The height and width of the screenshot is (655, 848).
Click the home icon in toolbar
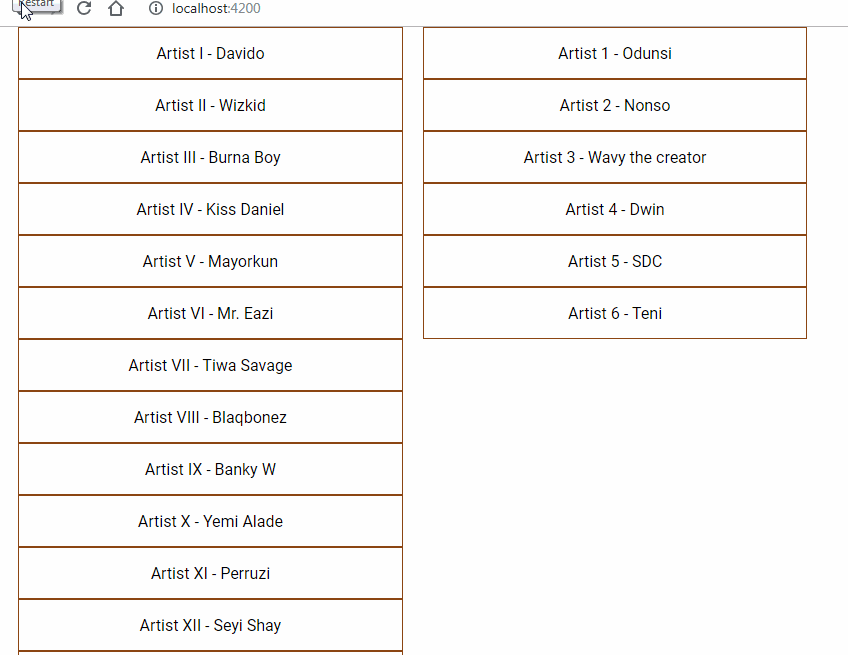tap(114, 8)
